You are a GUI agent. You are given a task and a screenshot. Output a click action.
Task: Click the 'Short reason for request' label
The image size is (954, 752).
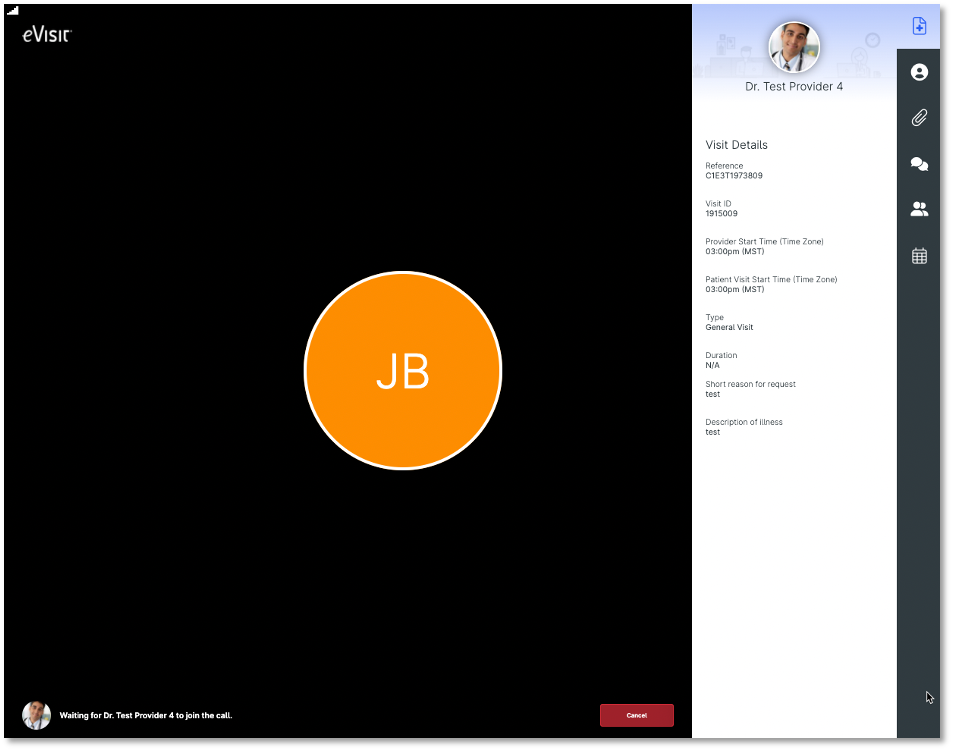[750, 384]
